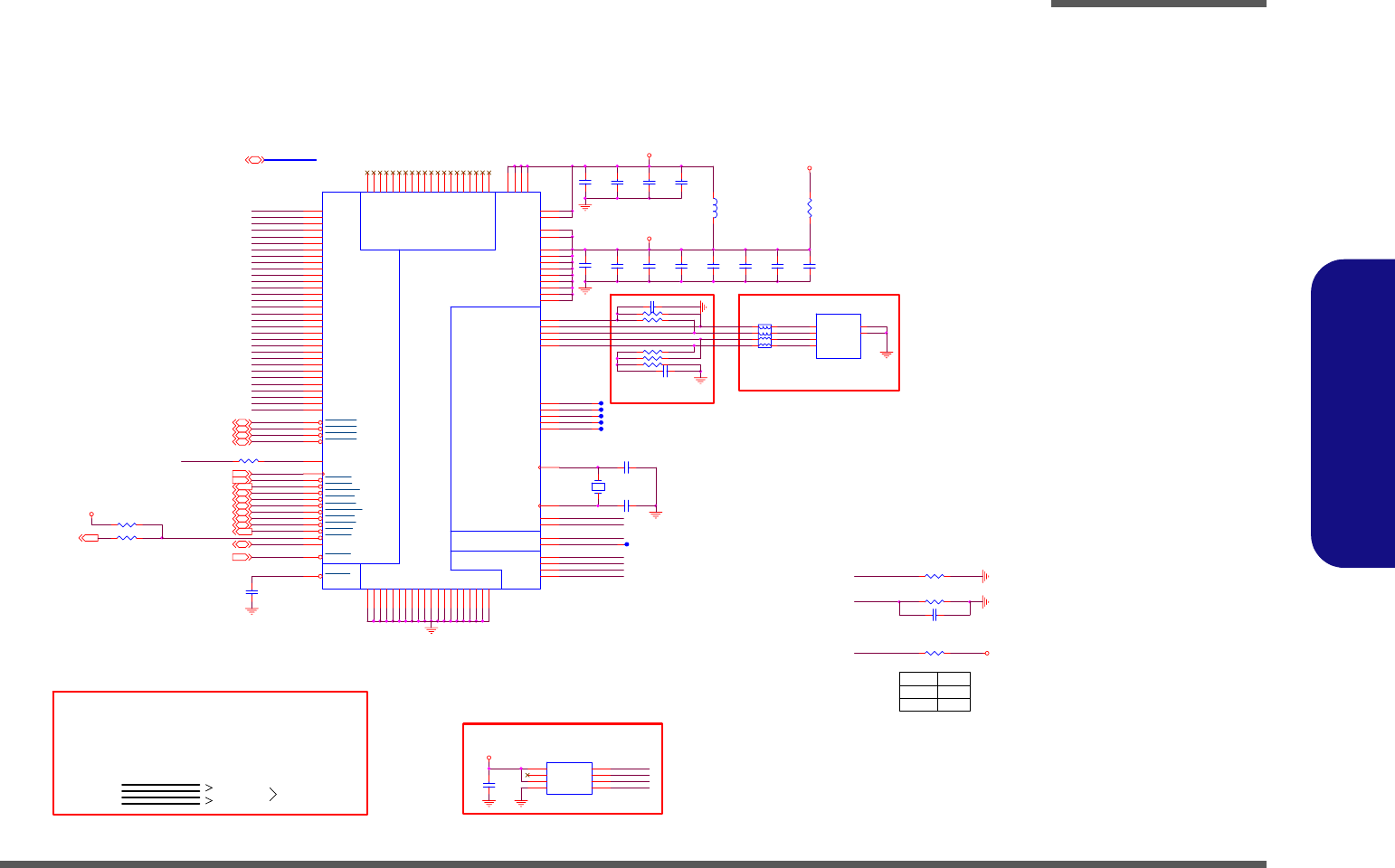Select the resistor ending in an open power terminal

tap(935, 653)
